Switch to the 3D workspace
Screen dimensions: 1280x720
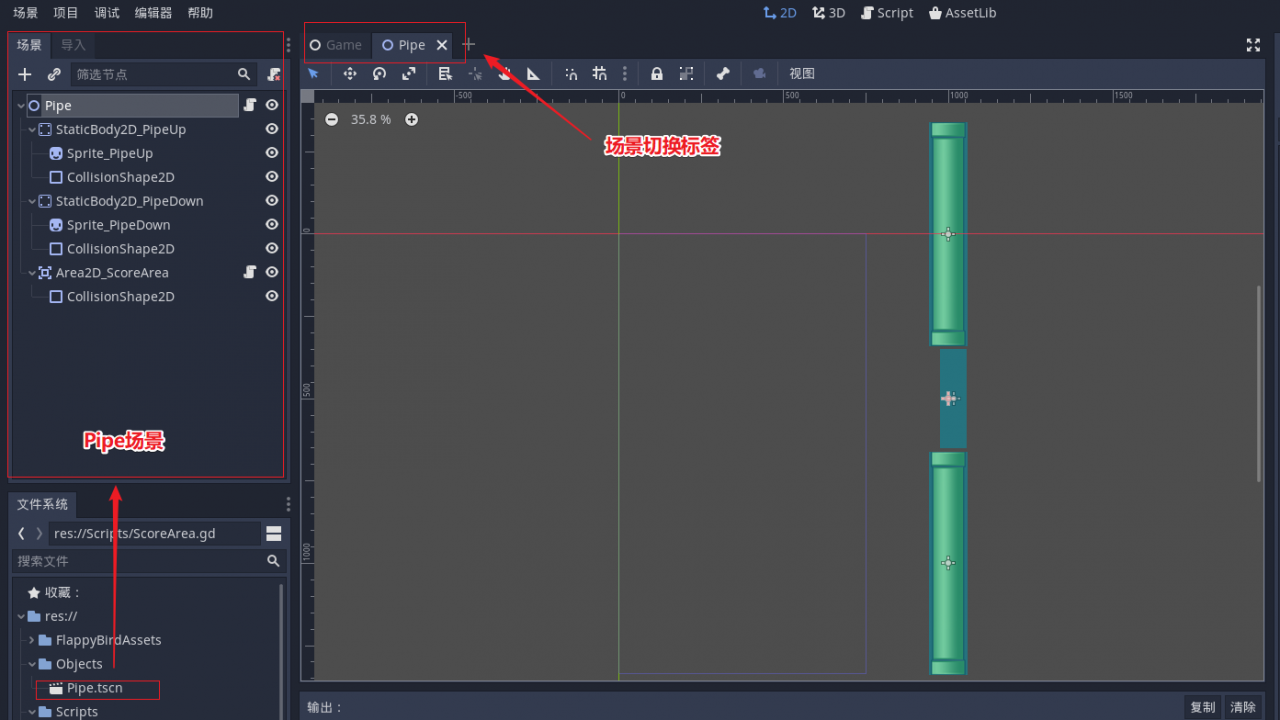pyautogui.click(x=828, y=13)
